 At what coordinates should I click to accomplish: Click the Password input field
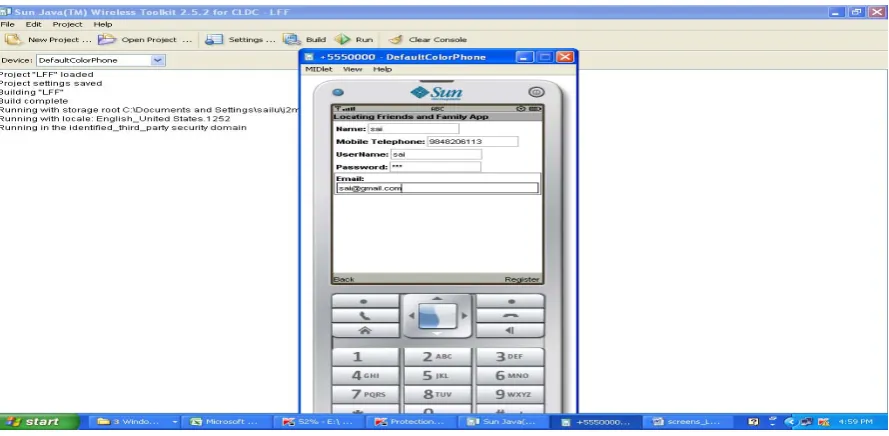point(435,167)
